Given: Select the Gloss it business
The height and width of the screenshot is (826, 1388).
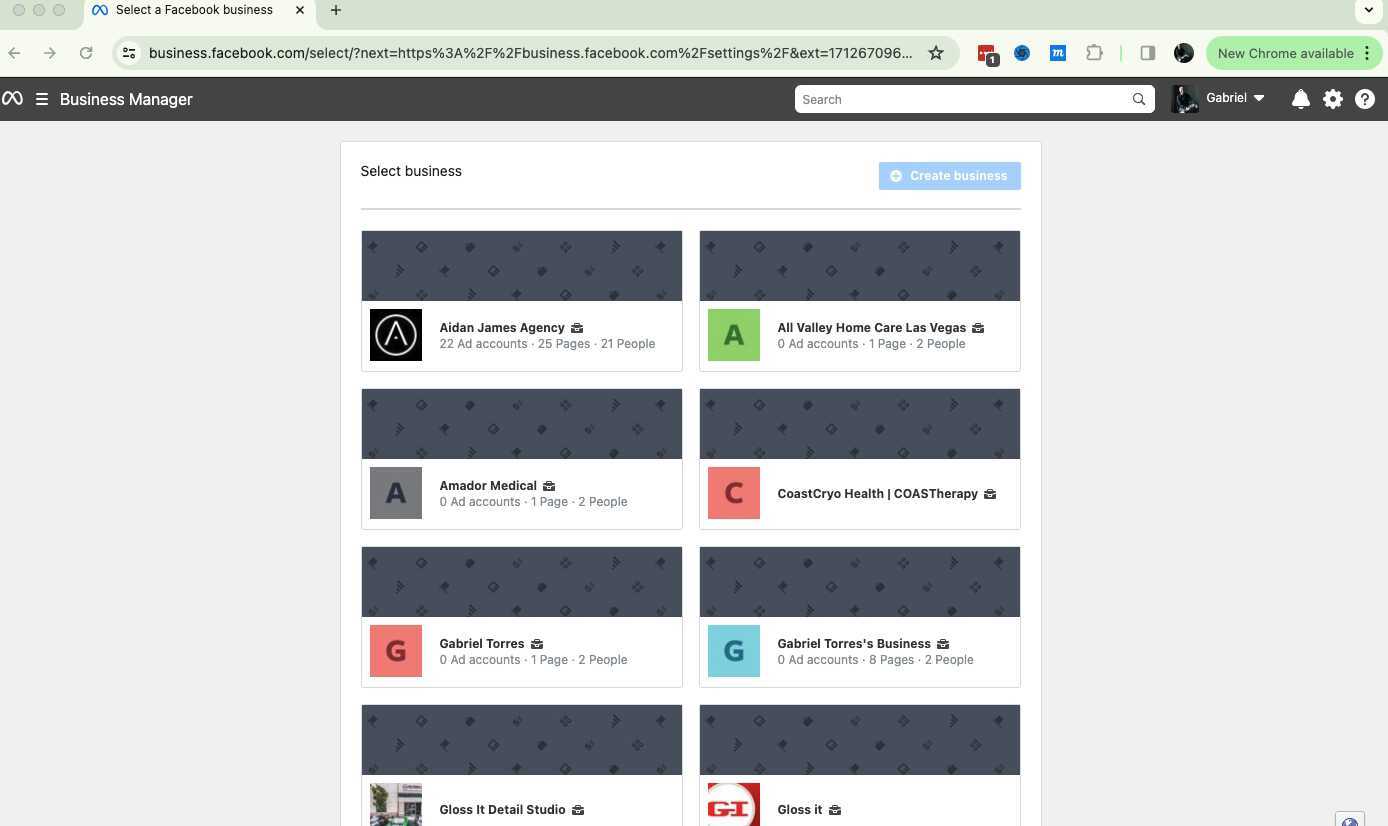Looking at the screenshot, I should 800,810.
